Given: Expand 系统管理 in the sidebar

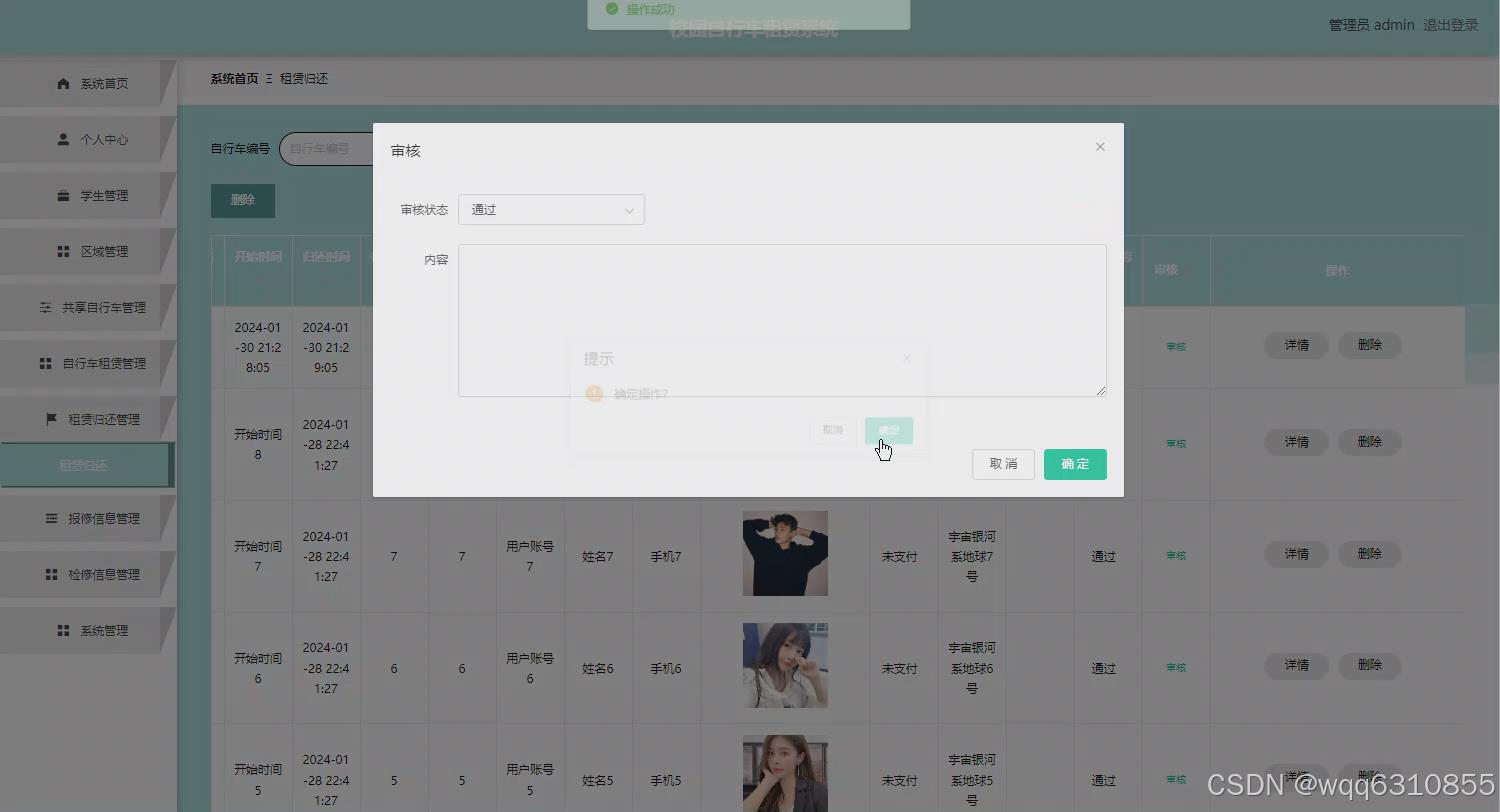Looking at the screenshot, I should [x=88, y=630].
